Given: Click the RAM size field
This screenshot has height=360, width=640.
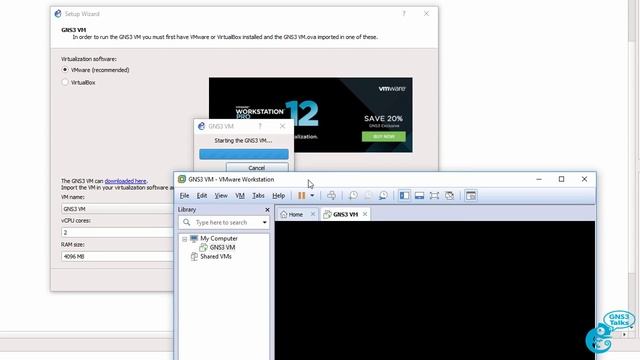Looking at the screenshot, I should 117,256.
